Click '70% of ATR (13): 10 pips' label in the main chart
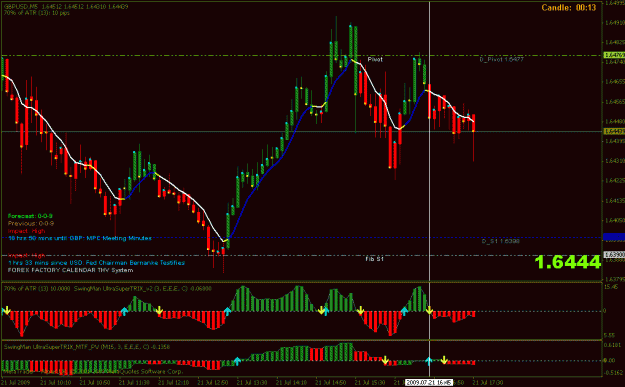Image resolution: width=625 pixels, height=387 pixels. [37, 13]
